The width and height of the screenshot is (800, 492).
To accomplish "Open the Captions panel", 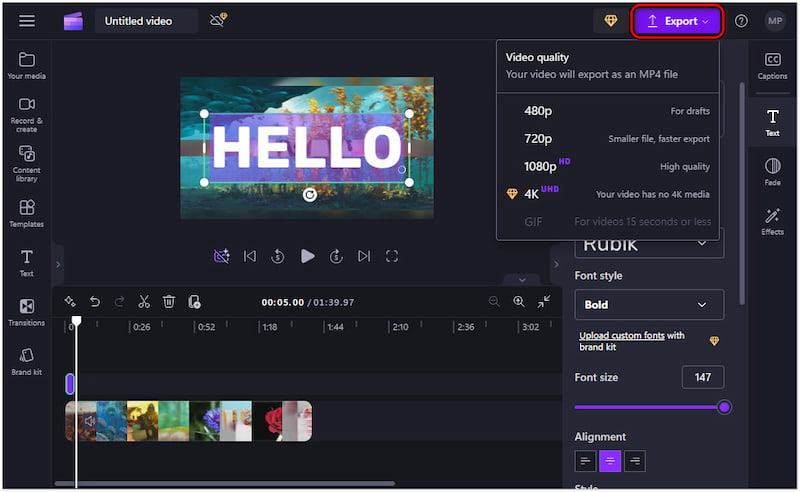I will [x=772, y=66].
